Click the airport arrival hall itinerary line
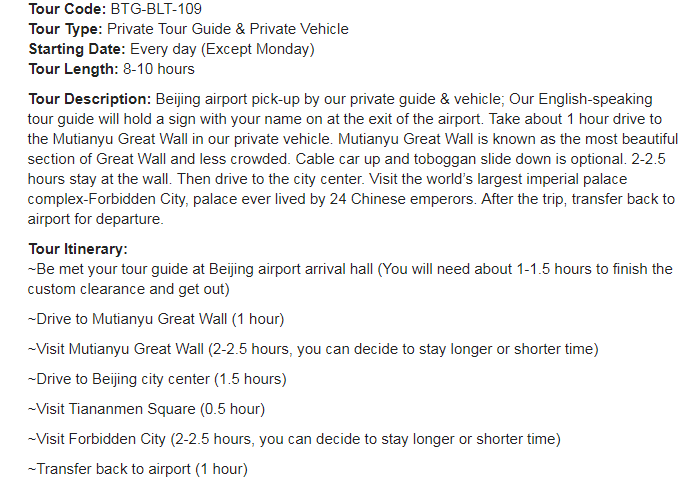 point(350,269)
